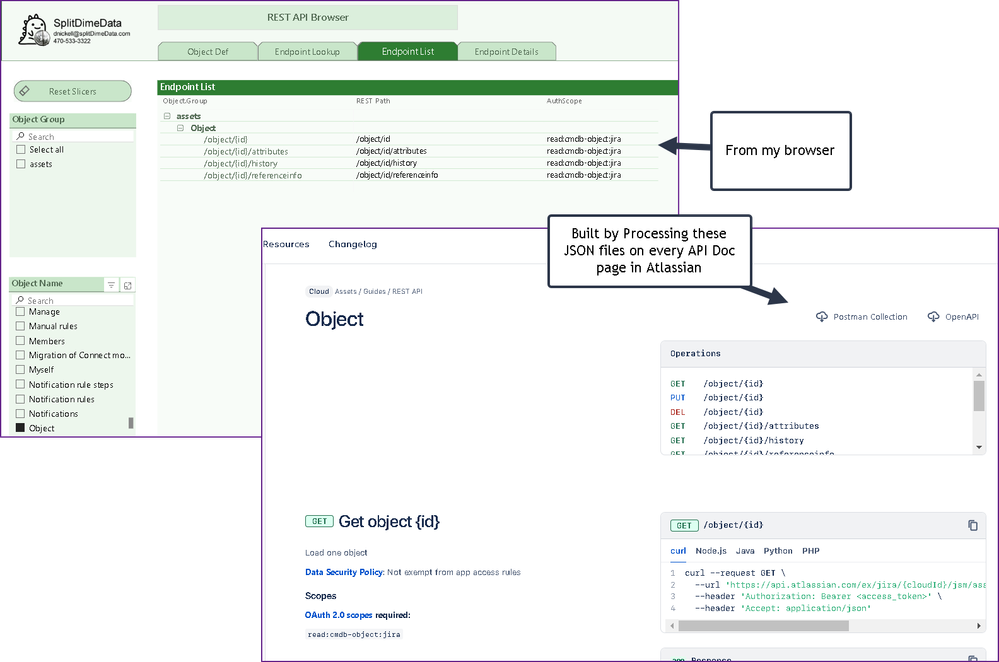Click PUT /object/{id} in Operations
The height and width of the screenshot is (662, 999).
[717, 398]
